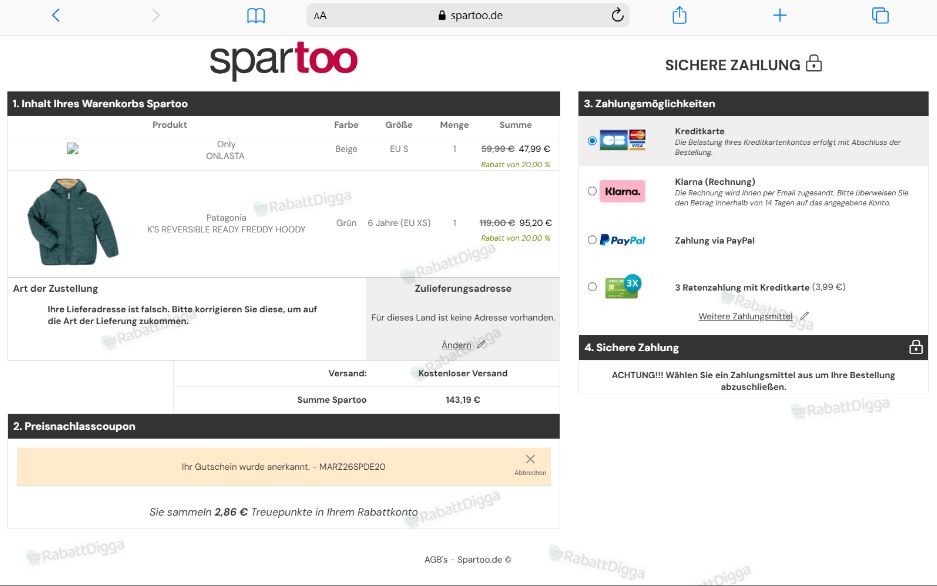Click the Kreditkarte label text
This screenshot has width=937, height=586.
pyautogui.click(x=699, y=131)
